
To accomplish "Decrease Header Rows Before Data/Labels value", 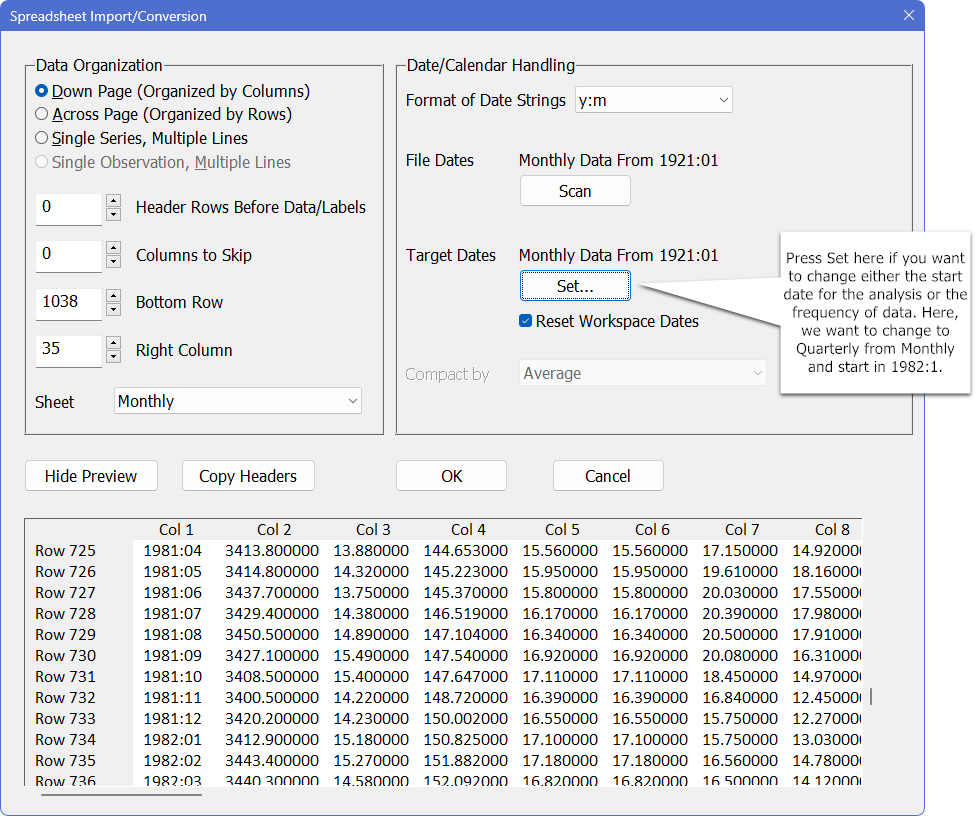I will point(113,215).
